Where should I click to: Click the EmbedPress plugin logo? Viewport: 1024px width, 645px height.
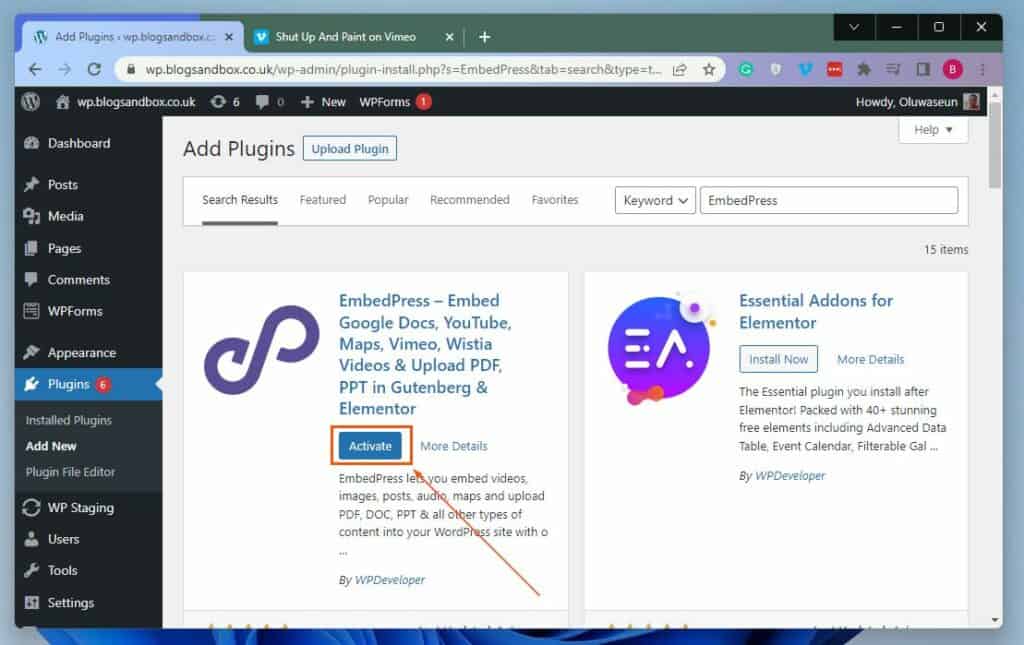point(262,350)
